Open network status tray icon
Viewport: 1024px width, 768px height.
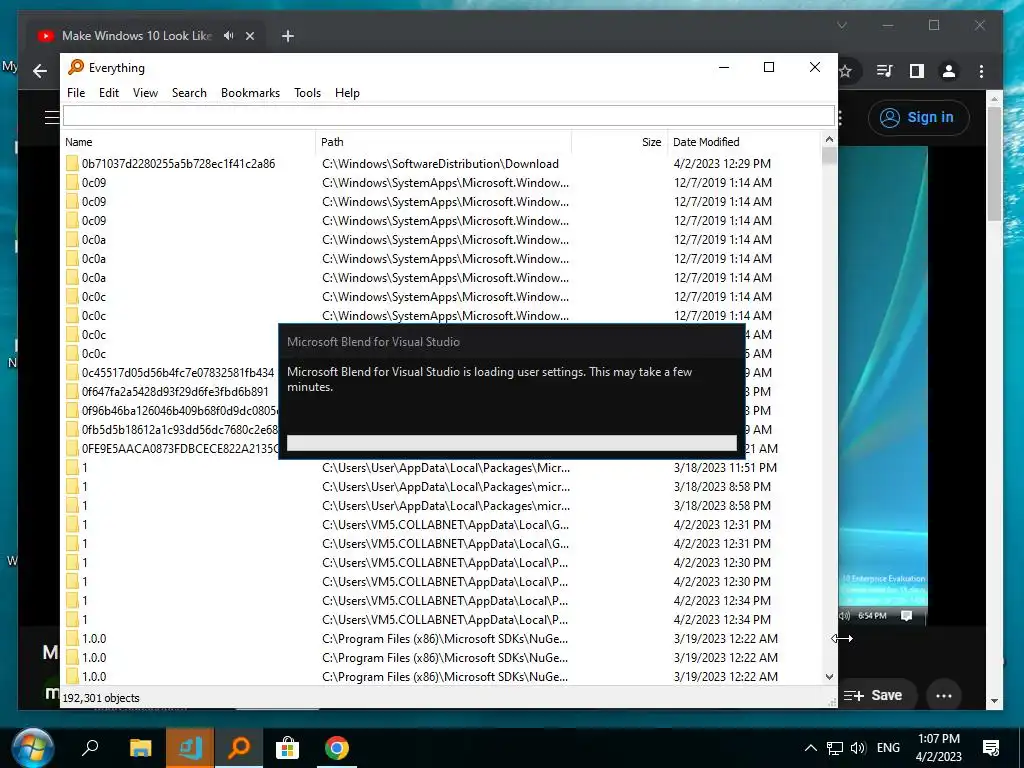834,748
